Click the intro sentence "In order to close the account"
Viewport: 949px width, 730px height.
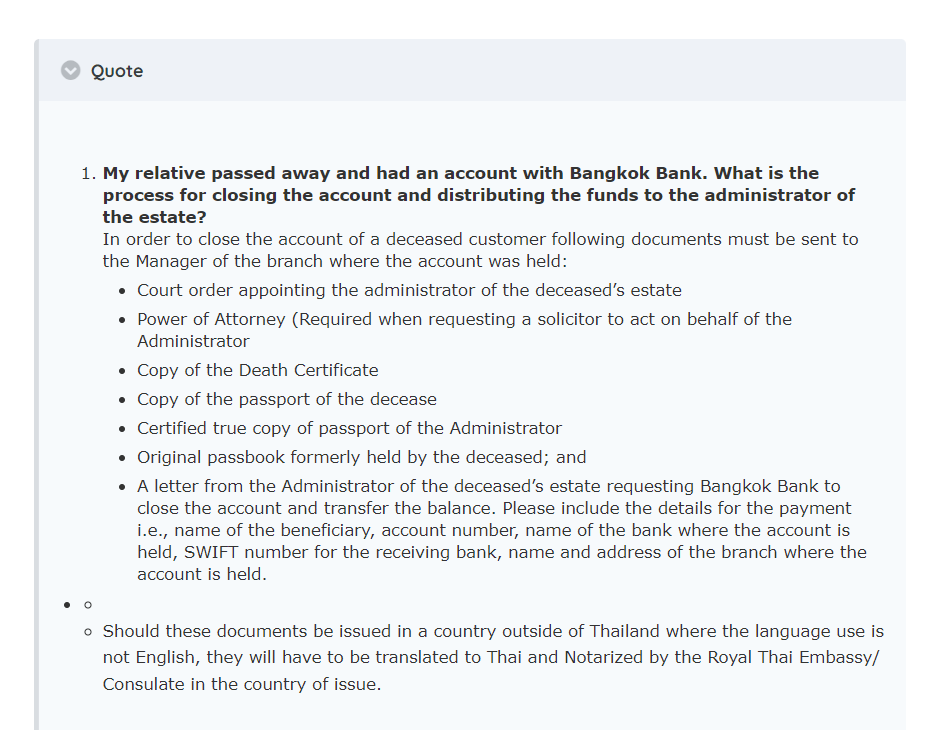coord(480,240)
